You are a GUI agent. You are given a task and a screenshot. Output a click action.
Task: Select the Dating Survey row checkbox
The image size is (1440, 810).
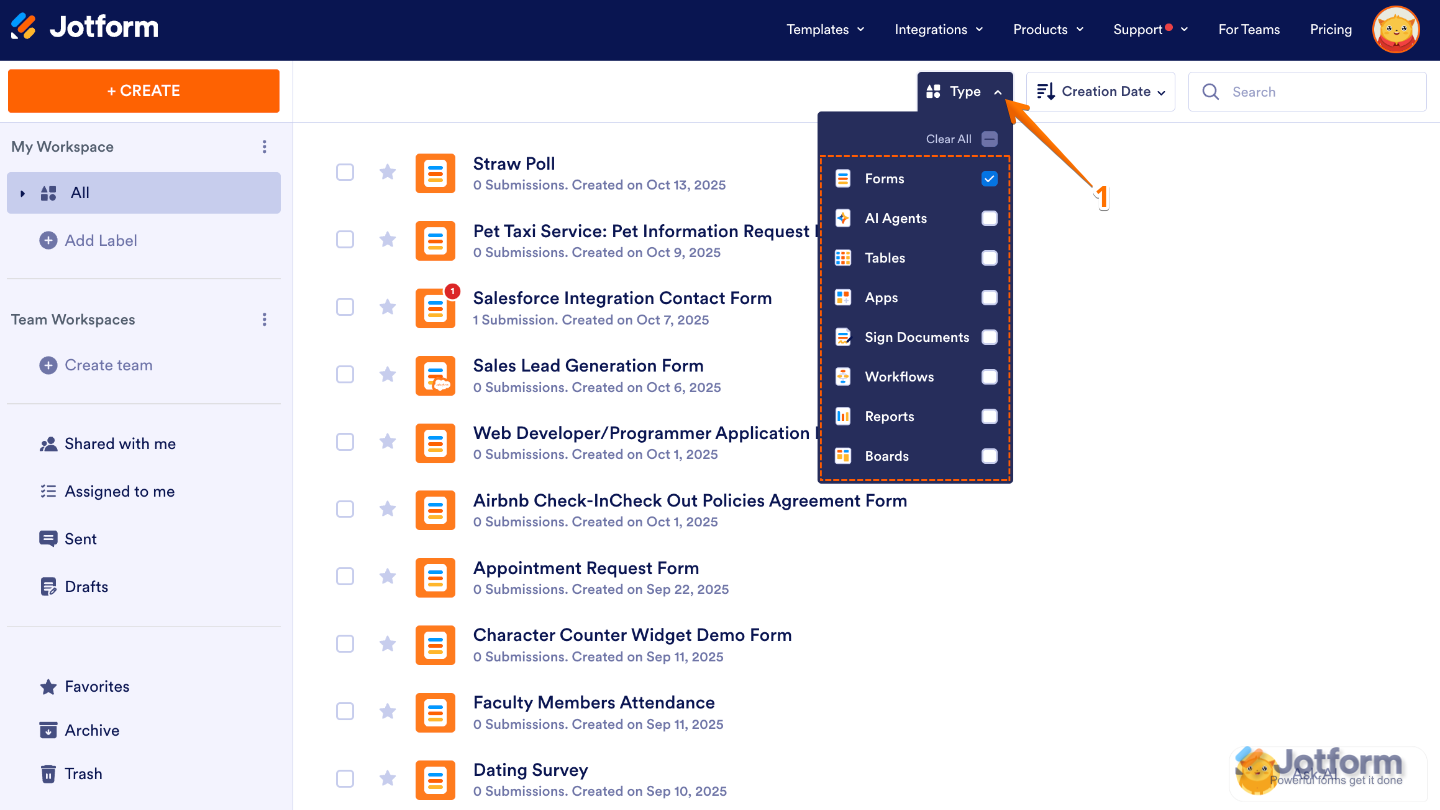pyautogui.click(x=345, y=778)
